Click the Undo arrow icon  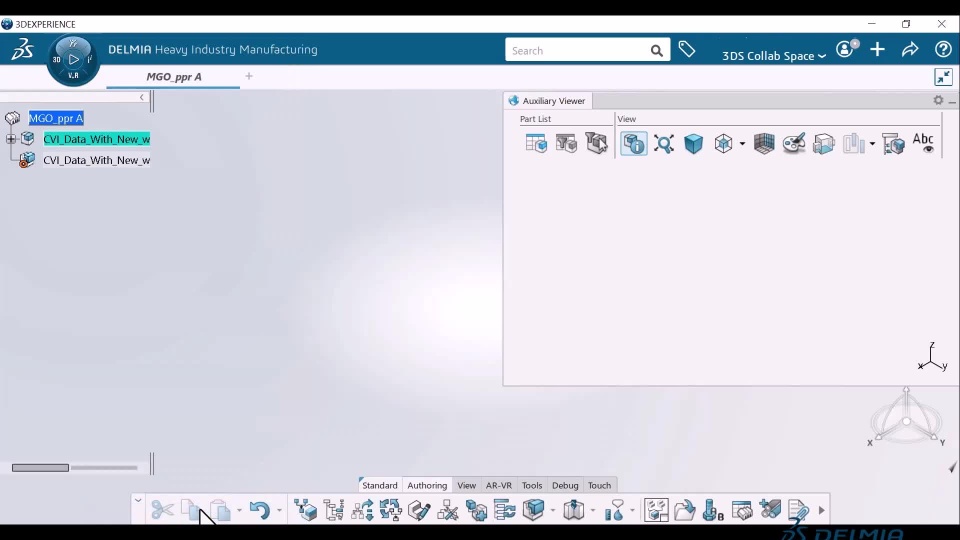point(260,509)
